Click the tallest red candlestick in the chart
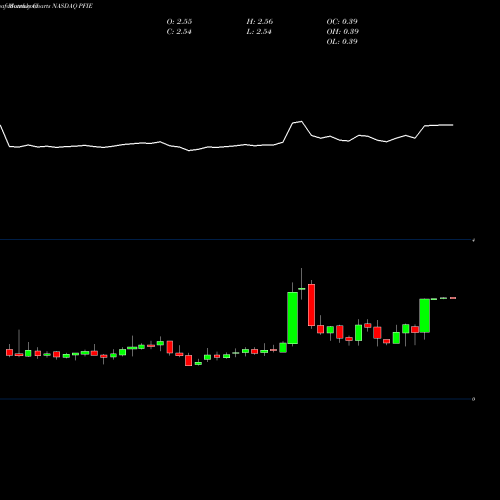Screen dimensions: 500x500 311,305
